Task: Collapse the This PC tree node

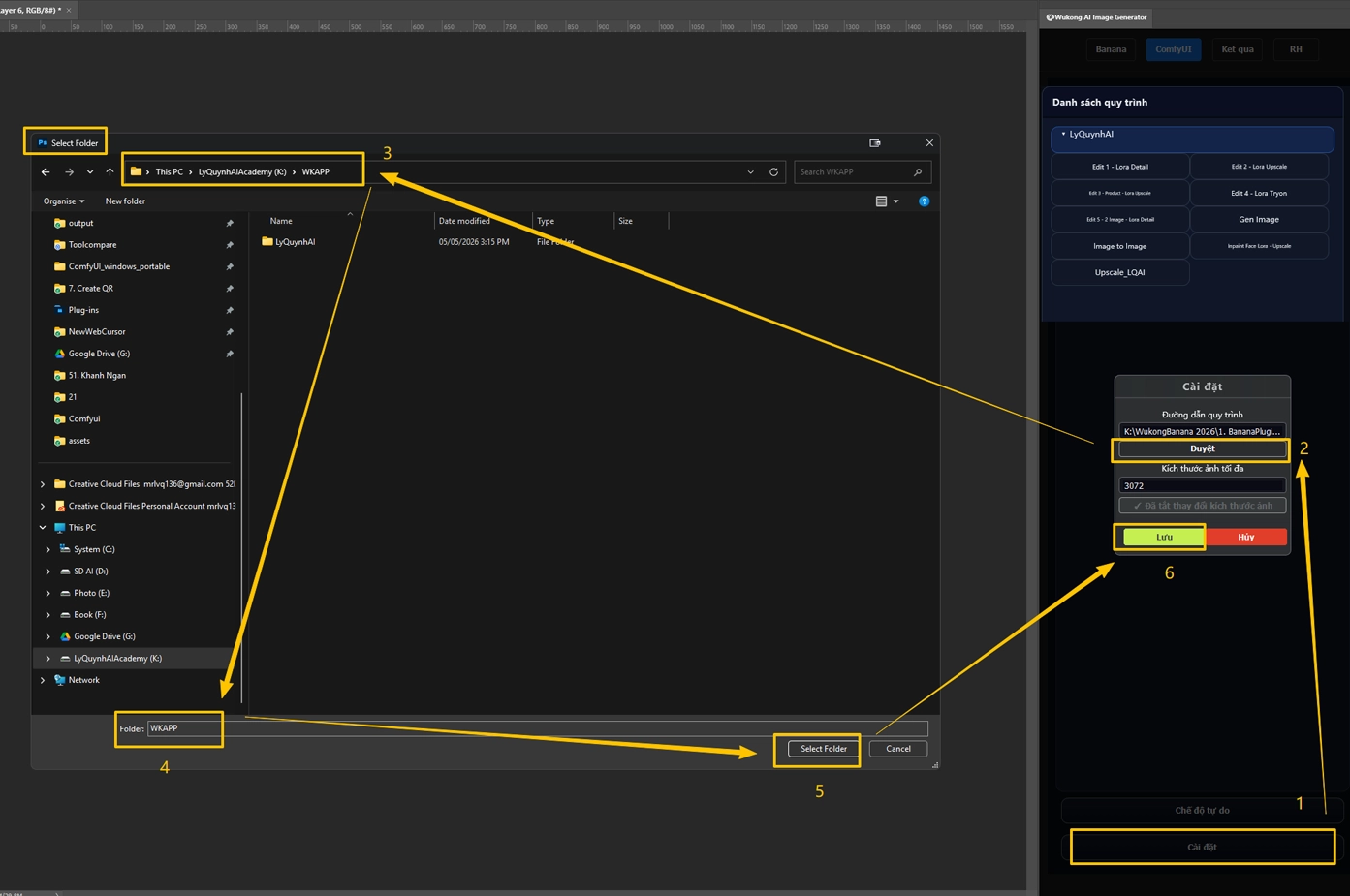Action: pos(43,528)
